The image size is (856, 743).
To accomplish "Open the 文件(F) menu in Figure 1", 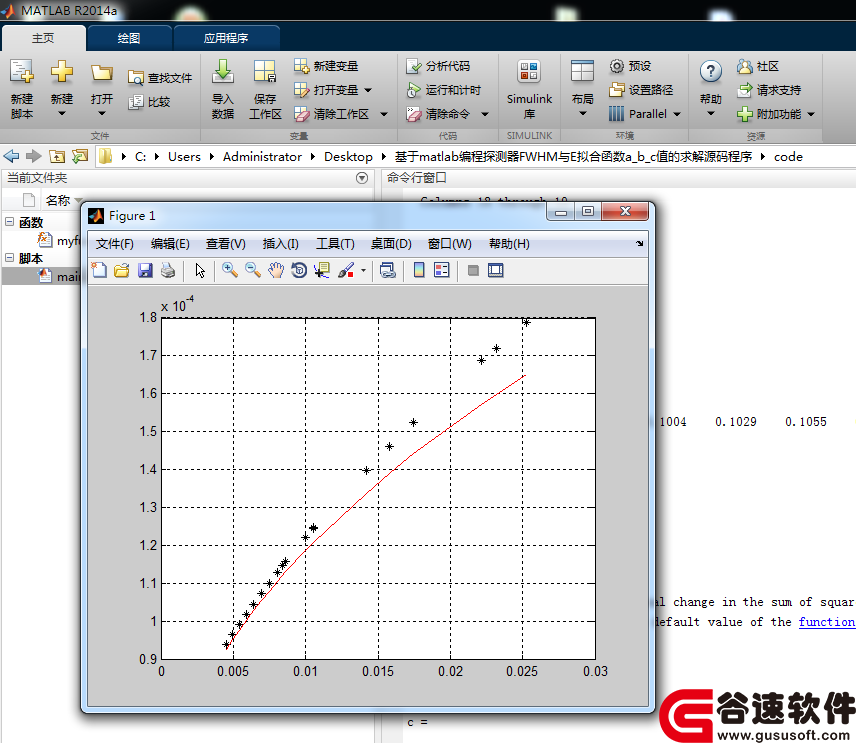I will pos(115,243).
